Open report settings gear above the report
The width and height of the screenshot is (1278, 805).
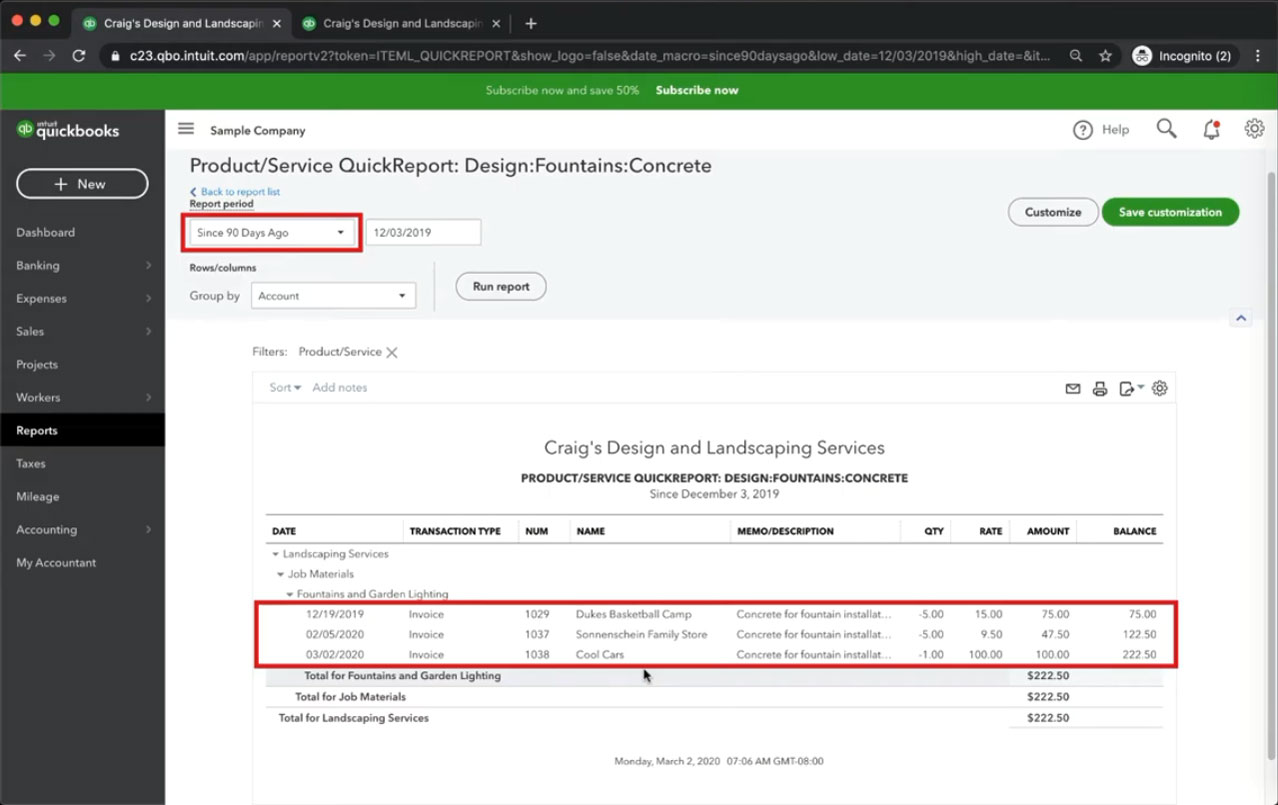click(1159, 388)
